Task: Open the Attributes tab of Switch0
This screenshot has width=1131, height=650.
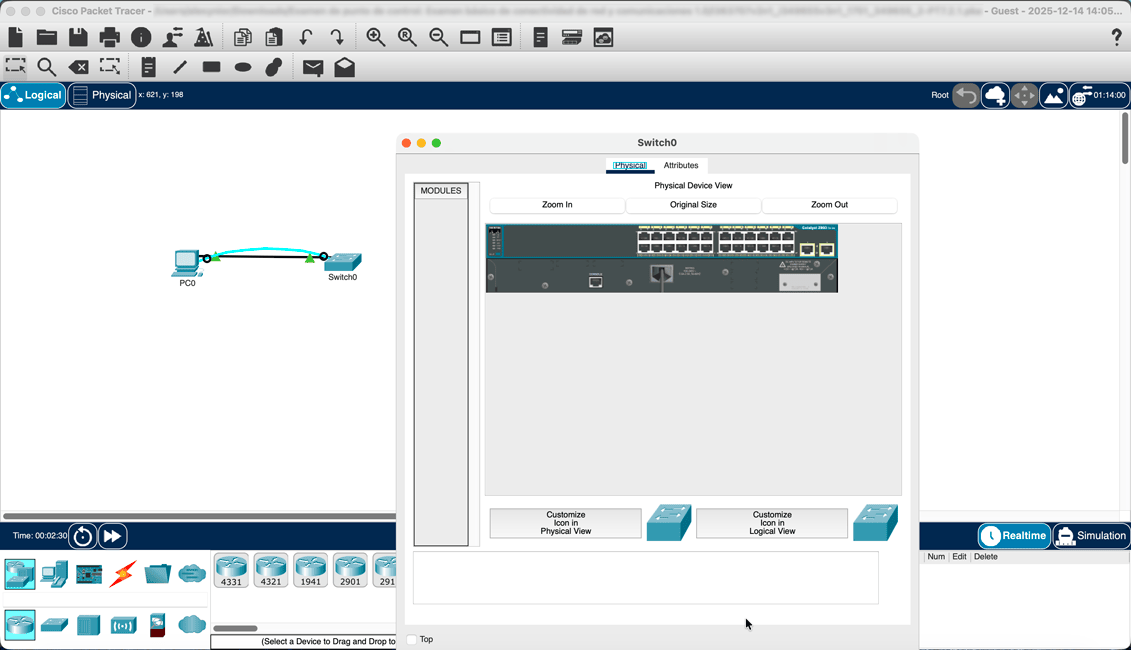Action: click(681, 165)
